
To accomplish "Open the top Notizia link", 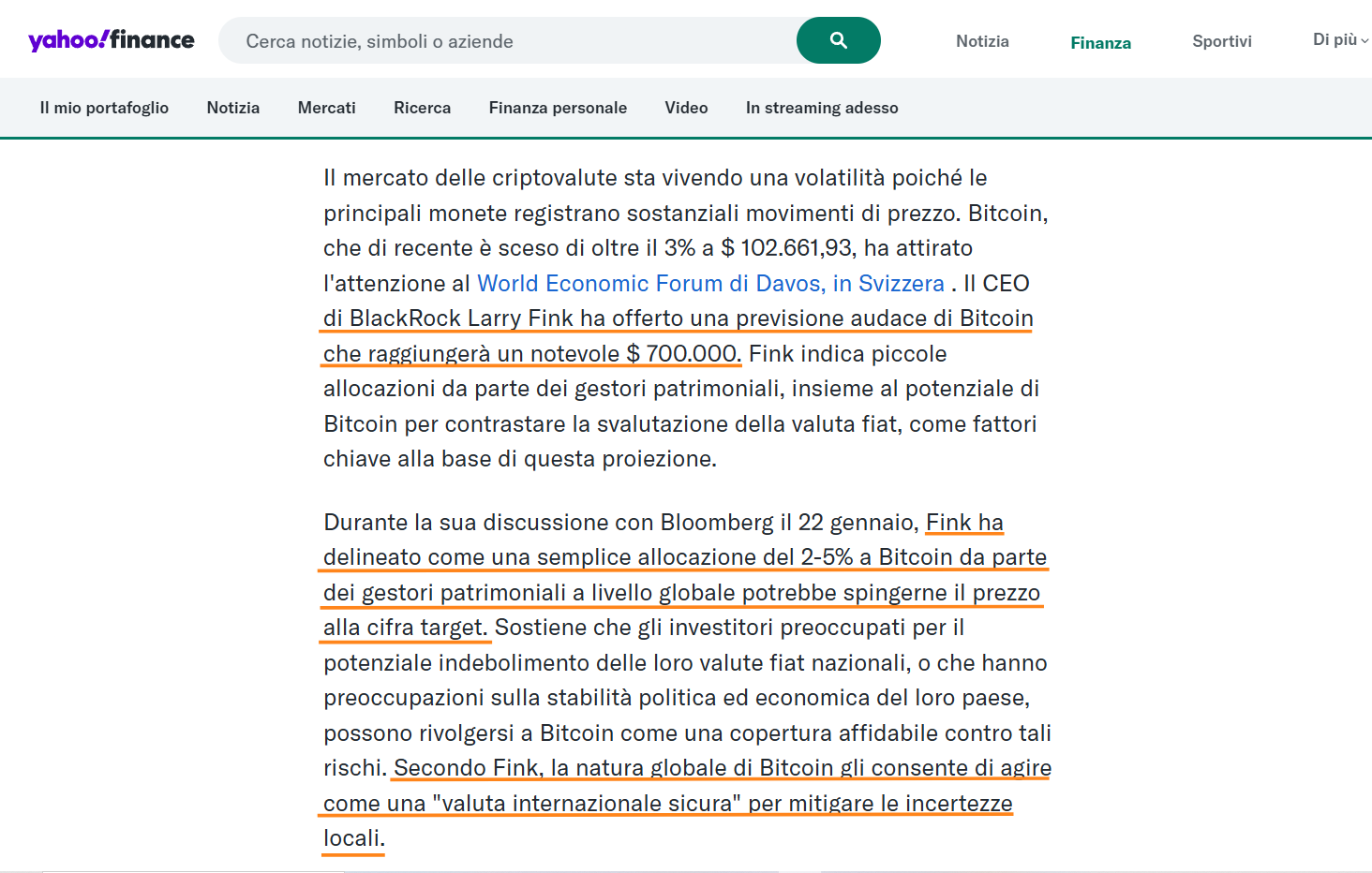I will 982,41.
